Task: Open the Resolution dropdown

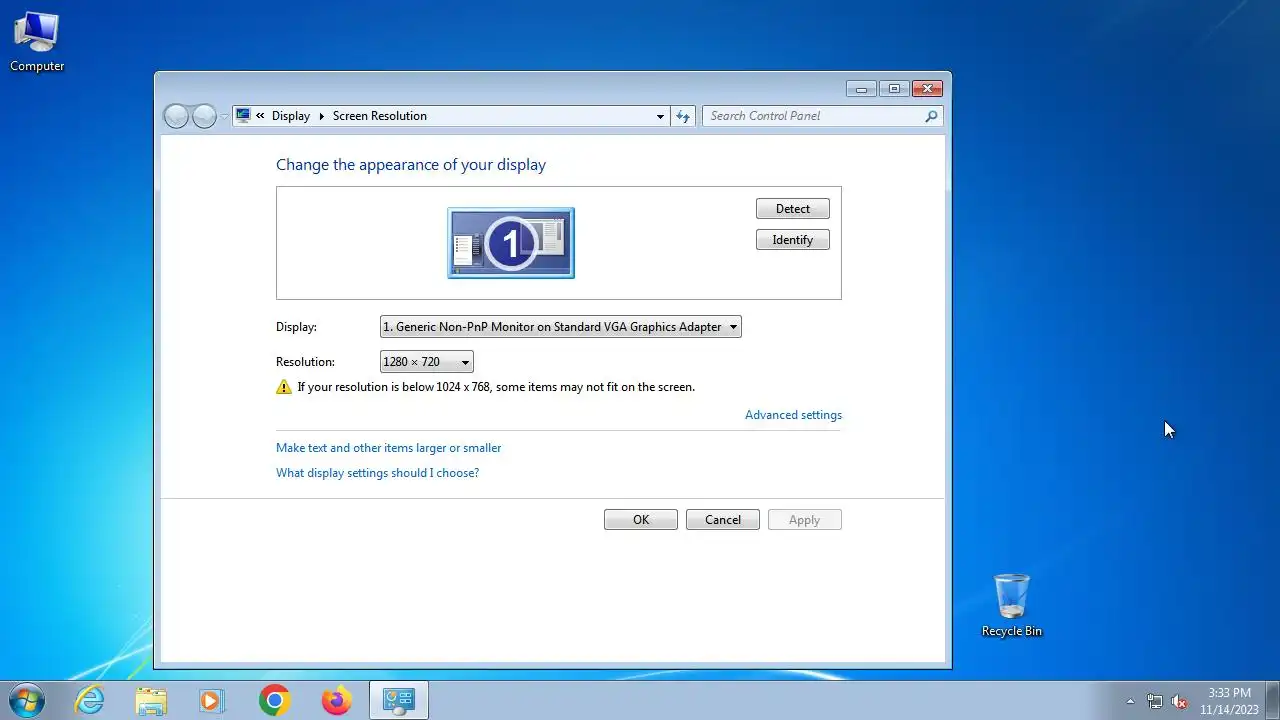Action: [427, 362]
